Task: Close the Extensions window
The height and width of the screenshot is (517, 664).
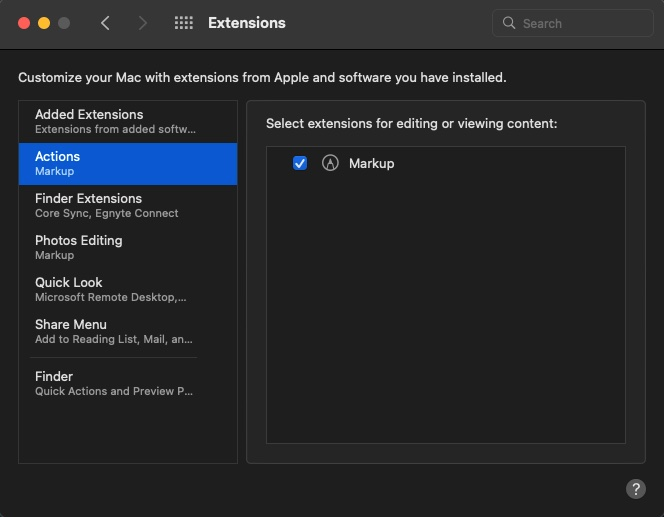Action: (x=24, y=23)
